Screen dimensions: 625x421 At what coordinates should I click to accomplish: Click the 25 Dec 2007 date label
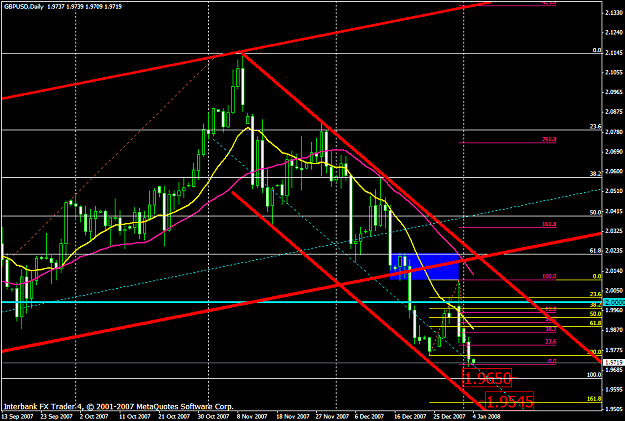click(450, 416)
